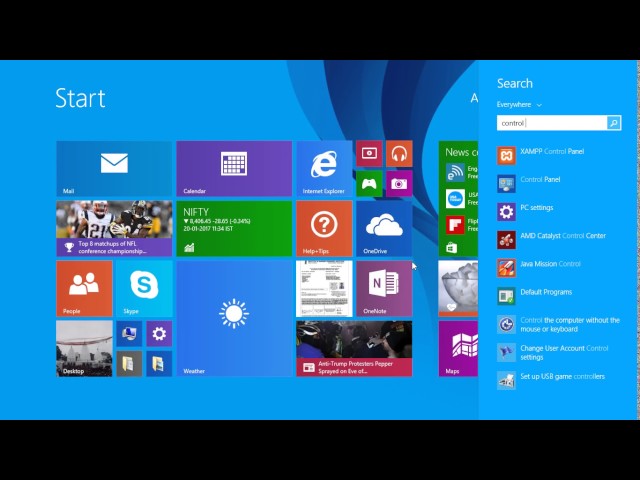640x480 pixels.
Task: Open Java Mission Control search result
Action: click(x=558, y=269)
